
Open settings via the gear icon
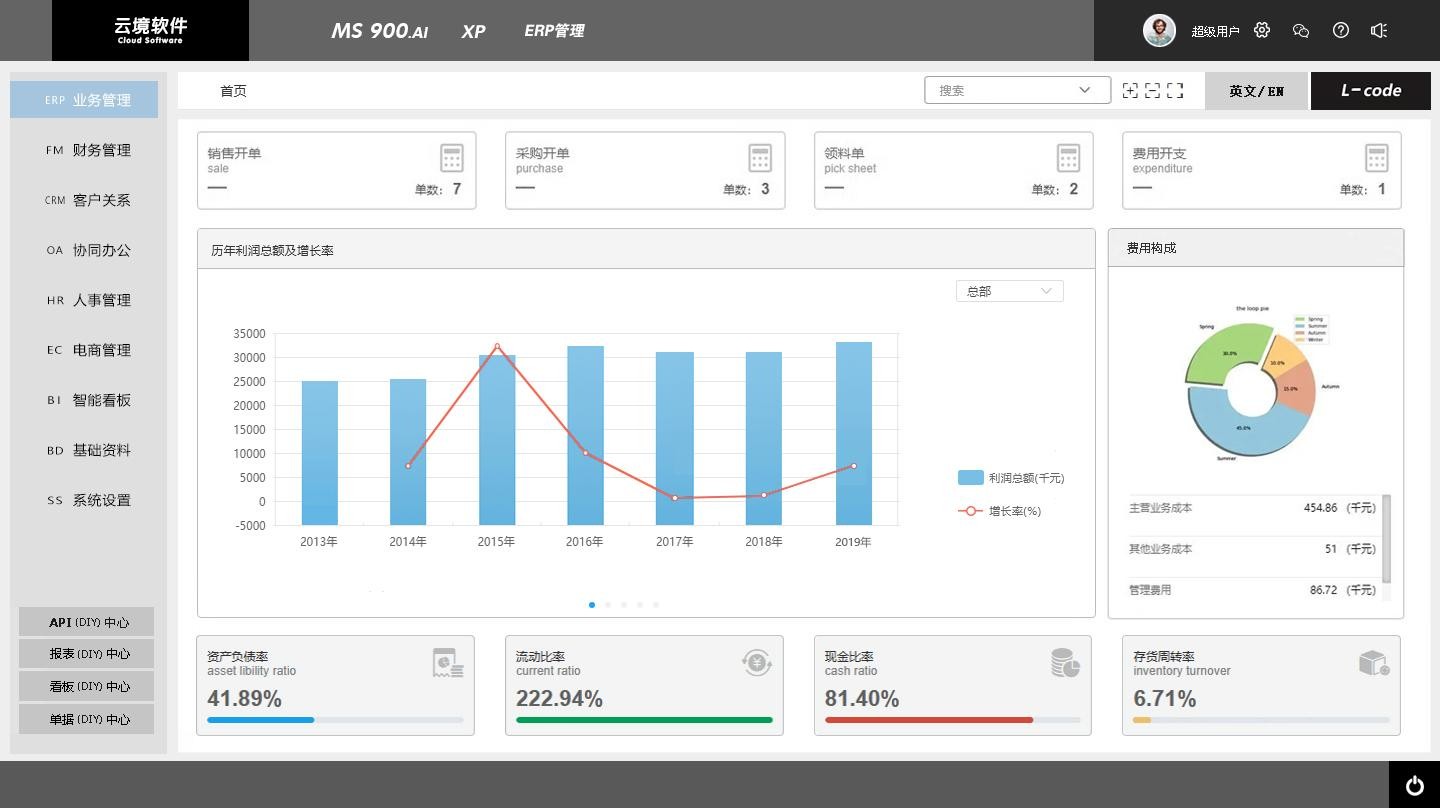pos(1262,30)
